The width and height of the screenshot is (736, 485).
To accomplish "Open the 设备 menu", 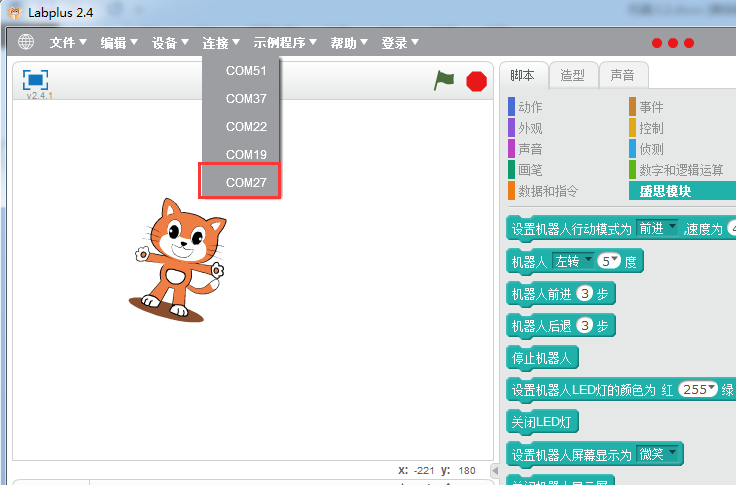I will coord(170,43).
